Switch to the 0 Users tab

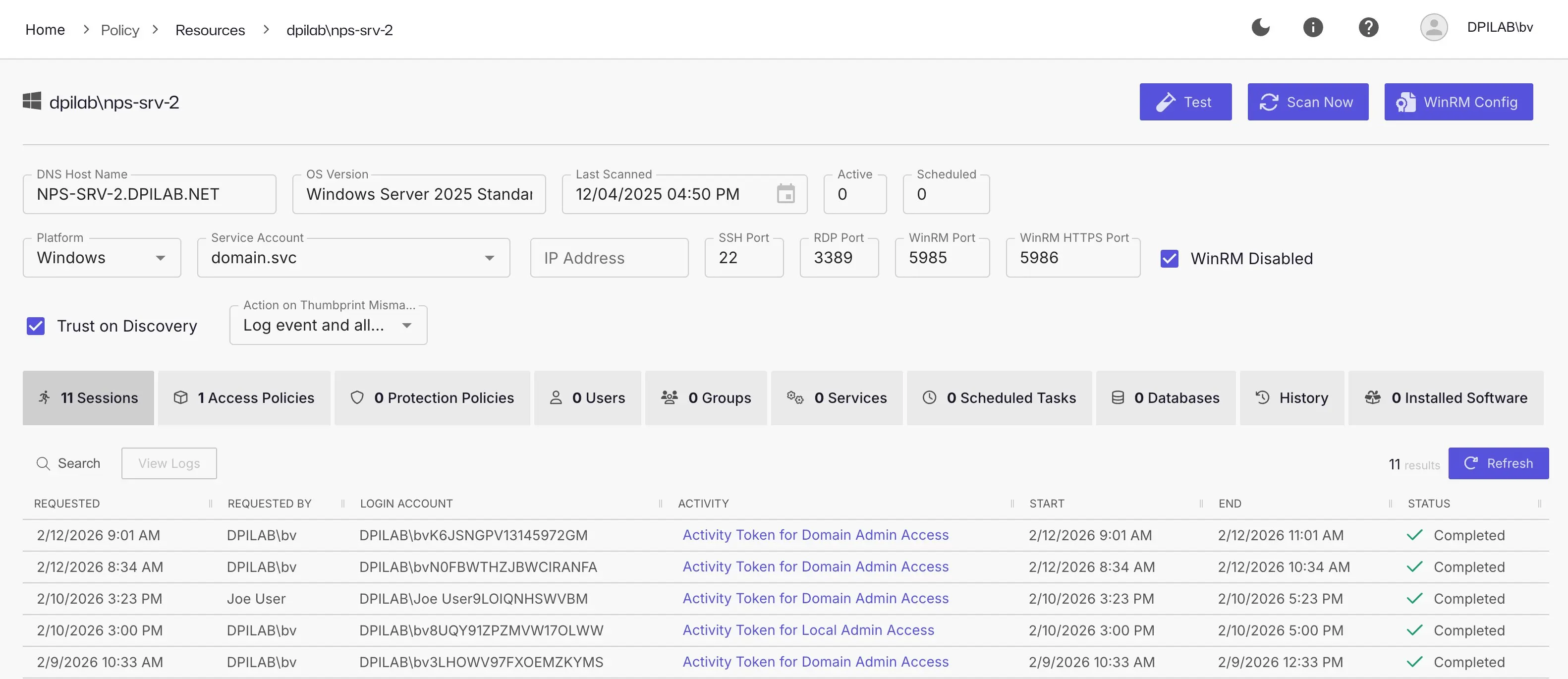(x=587, y=397)
